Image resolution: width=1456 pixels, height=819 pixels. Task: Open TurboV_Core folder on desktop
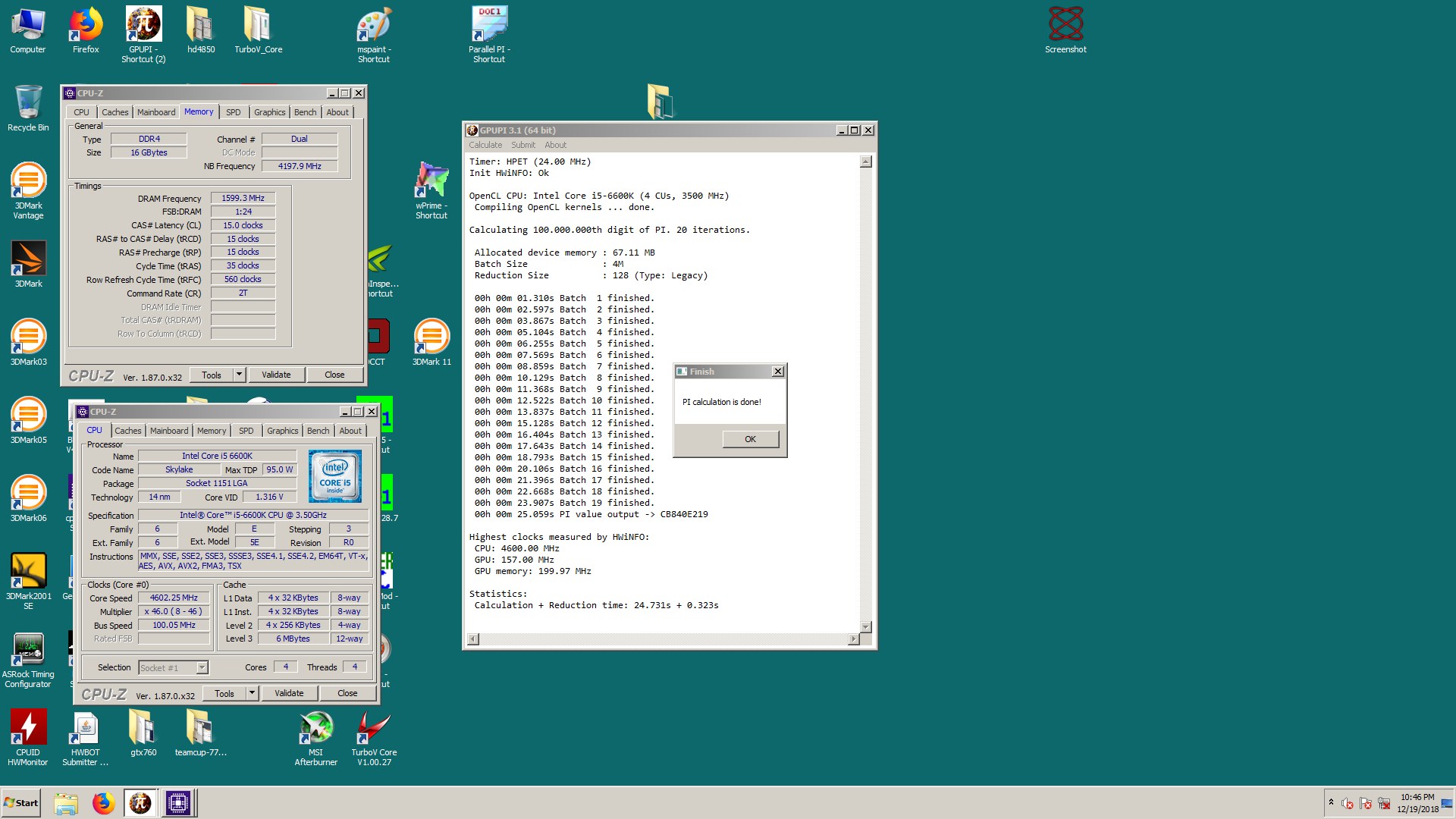tap(259, 31)
